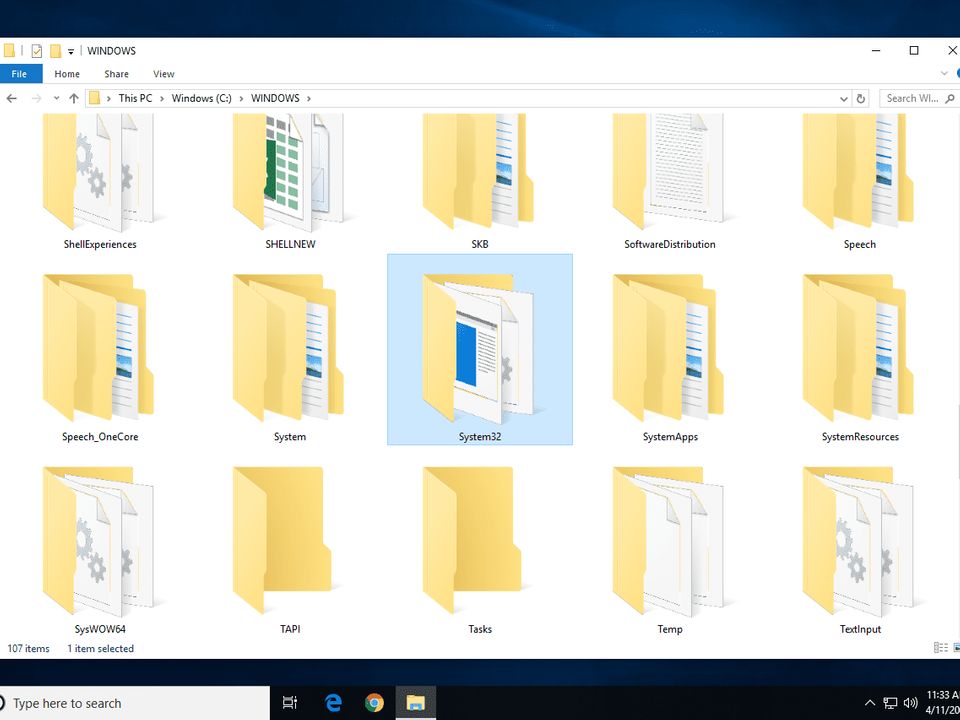Image resolution: width=960 pixels, height=720 pixels.
Task: Select the Speech_OneCore folder
Action: click(99, 350)
